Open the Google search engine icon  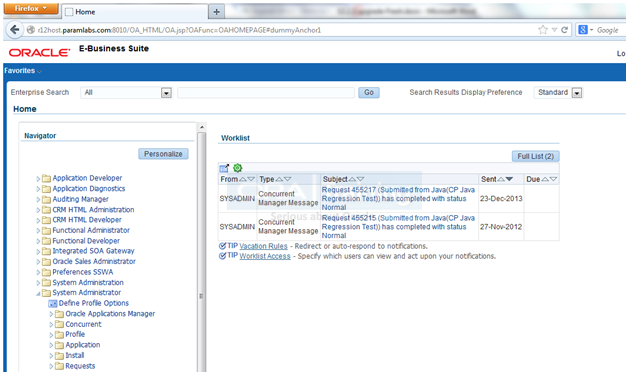pos(583,30)
